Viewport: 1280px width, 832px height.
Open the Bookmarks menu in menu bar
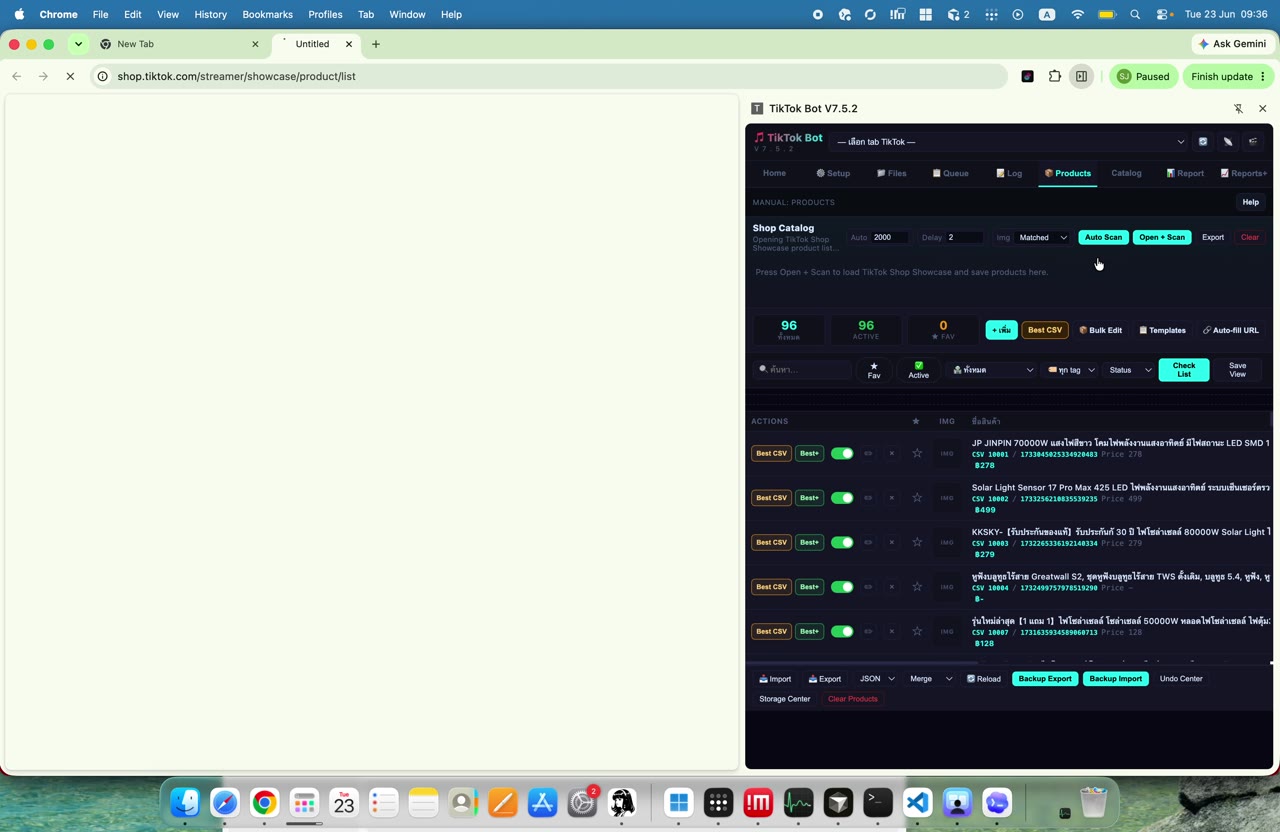(x=267, y=14)
